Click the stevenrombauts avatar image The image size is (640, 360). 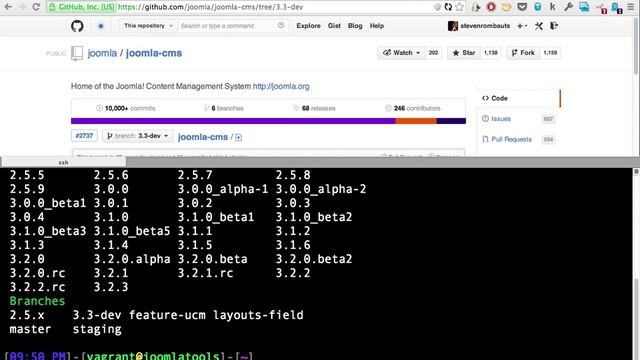tap(453, 26)
